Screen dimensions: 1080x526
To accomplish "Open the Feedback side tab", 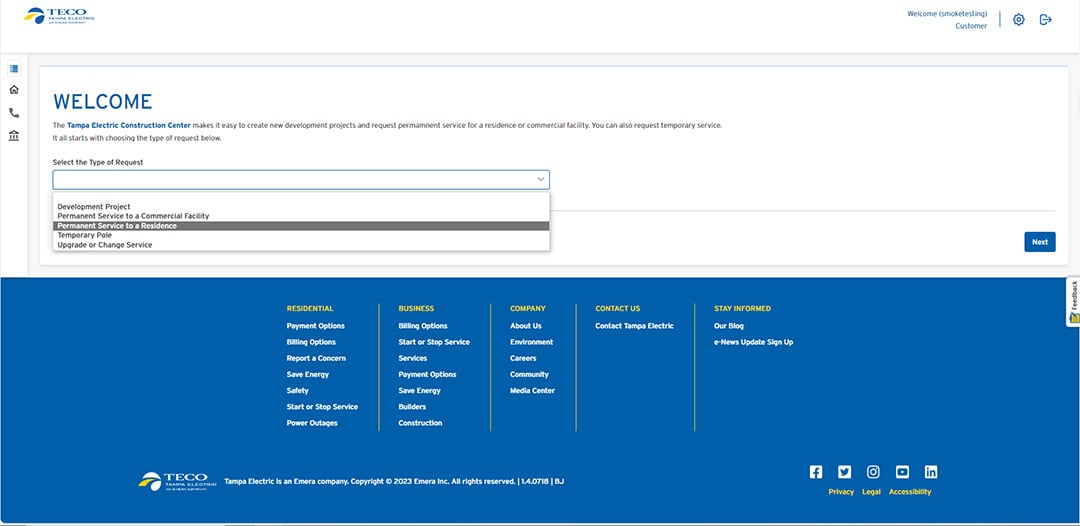I will 1073,301.
